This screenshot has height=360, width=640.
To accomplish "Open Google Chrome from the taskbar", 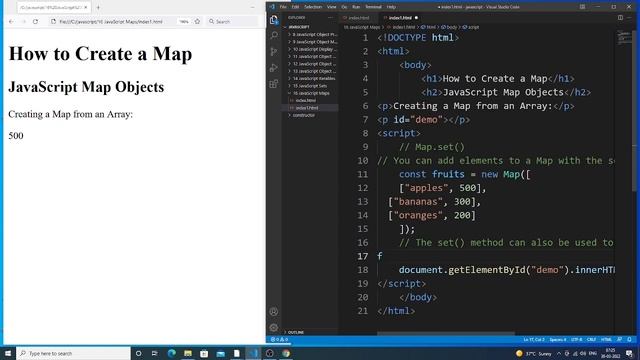I will tap(286, 353).
